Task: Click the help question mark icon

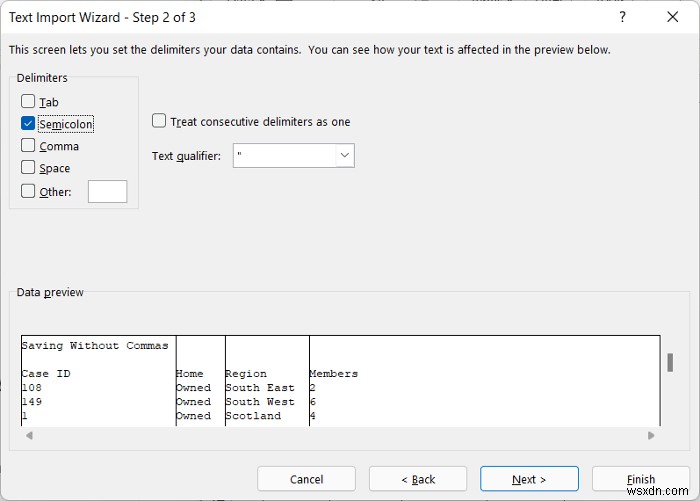Action: tap(622, 17)
